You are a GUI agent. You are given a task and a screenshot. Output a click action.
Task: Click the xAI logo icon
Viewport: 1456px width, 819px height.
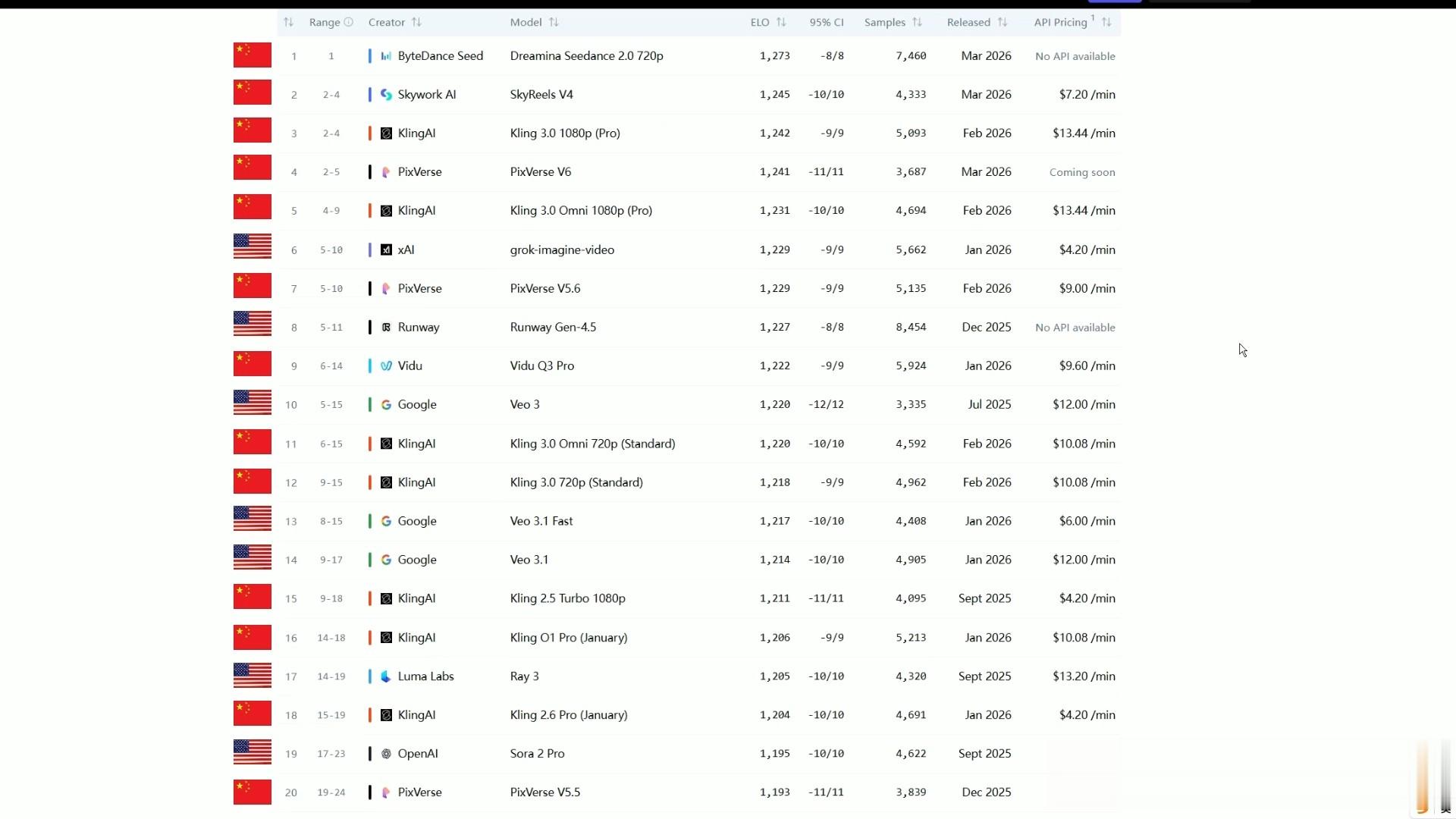(x=386, y=250)
